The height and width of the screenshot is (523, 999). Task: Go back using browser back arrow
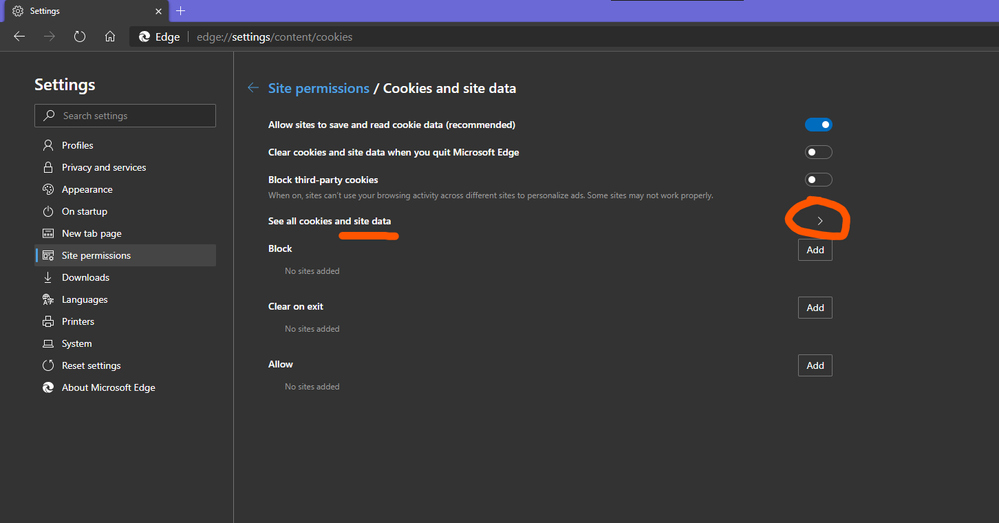coord(19,36)
